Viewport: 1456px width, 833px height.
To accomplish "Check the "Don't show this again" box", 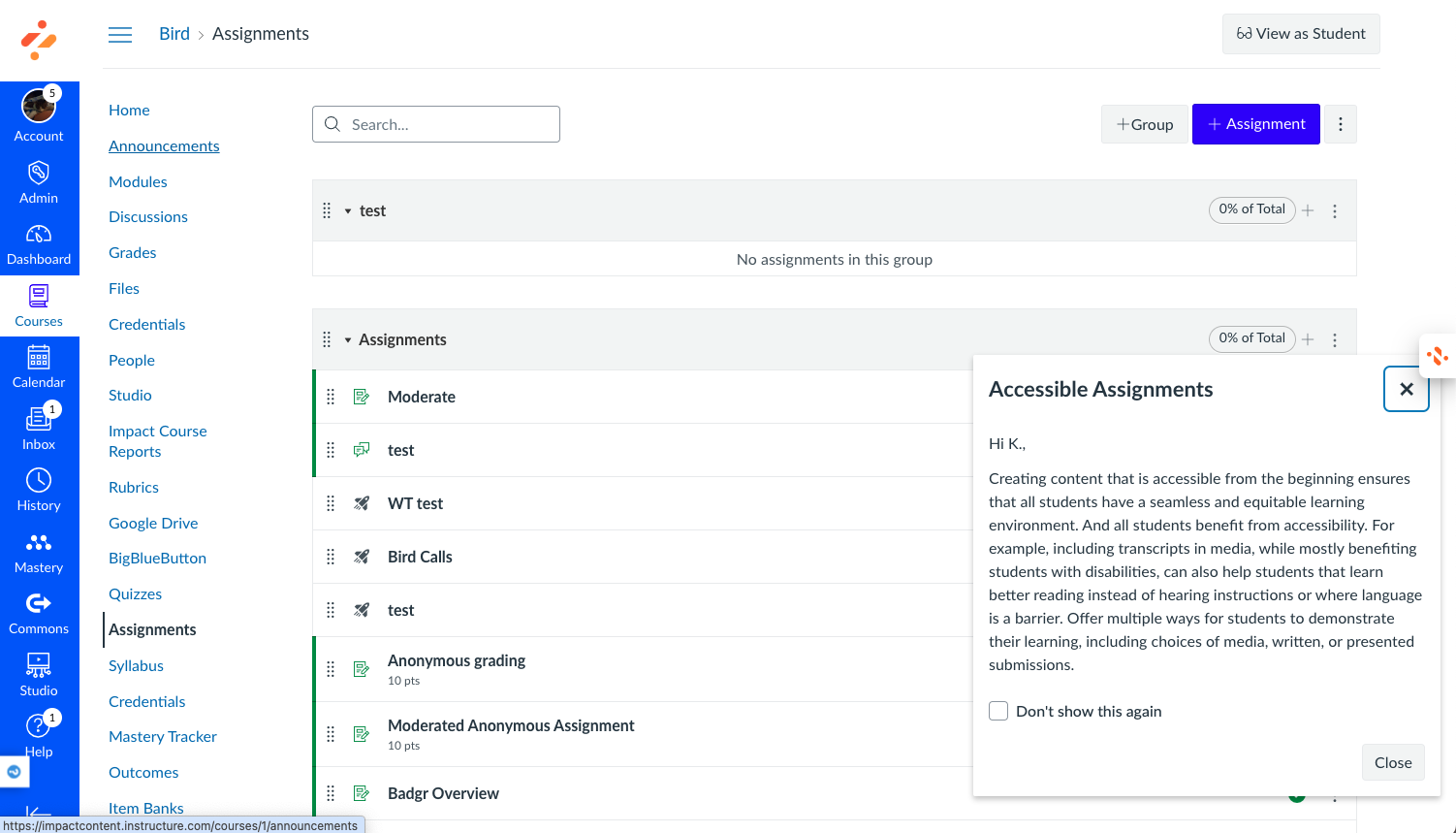I will pos(998,711).
